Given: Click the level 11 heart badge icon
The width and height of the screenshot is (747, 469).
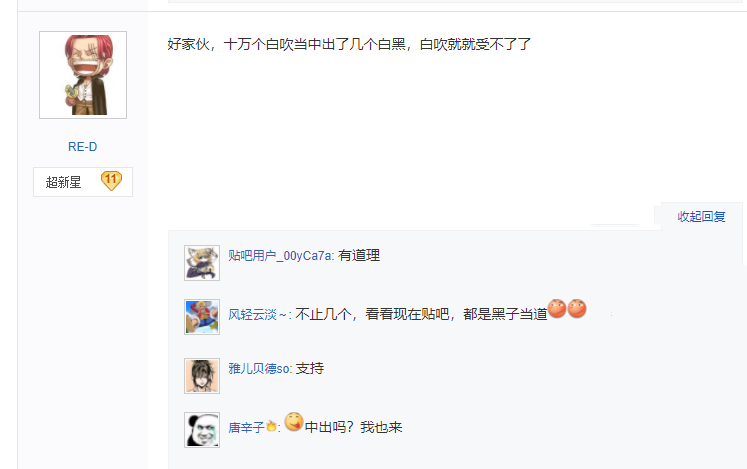Looking at the screenshot, I should pos(110,181).
